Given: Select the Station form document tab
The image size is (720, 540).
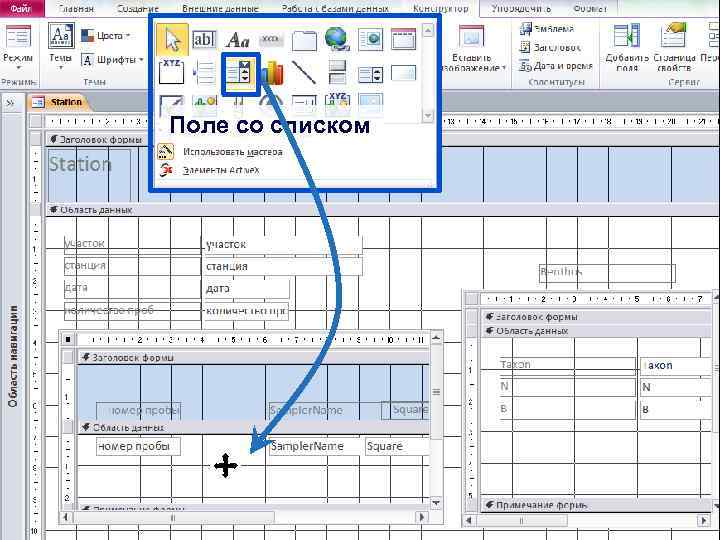Looking at the screenshot, I should pos(59,102).
